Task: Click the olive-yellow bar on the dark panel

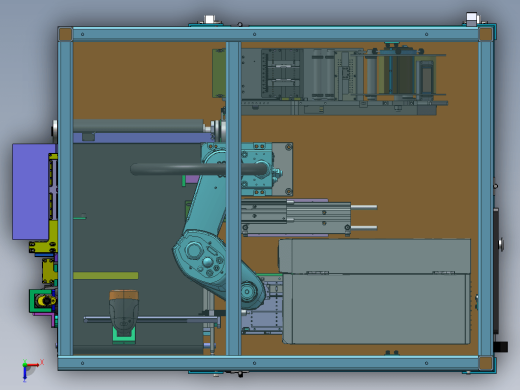Action: point(106,276)
